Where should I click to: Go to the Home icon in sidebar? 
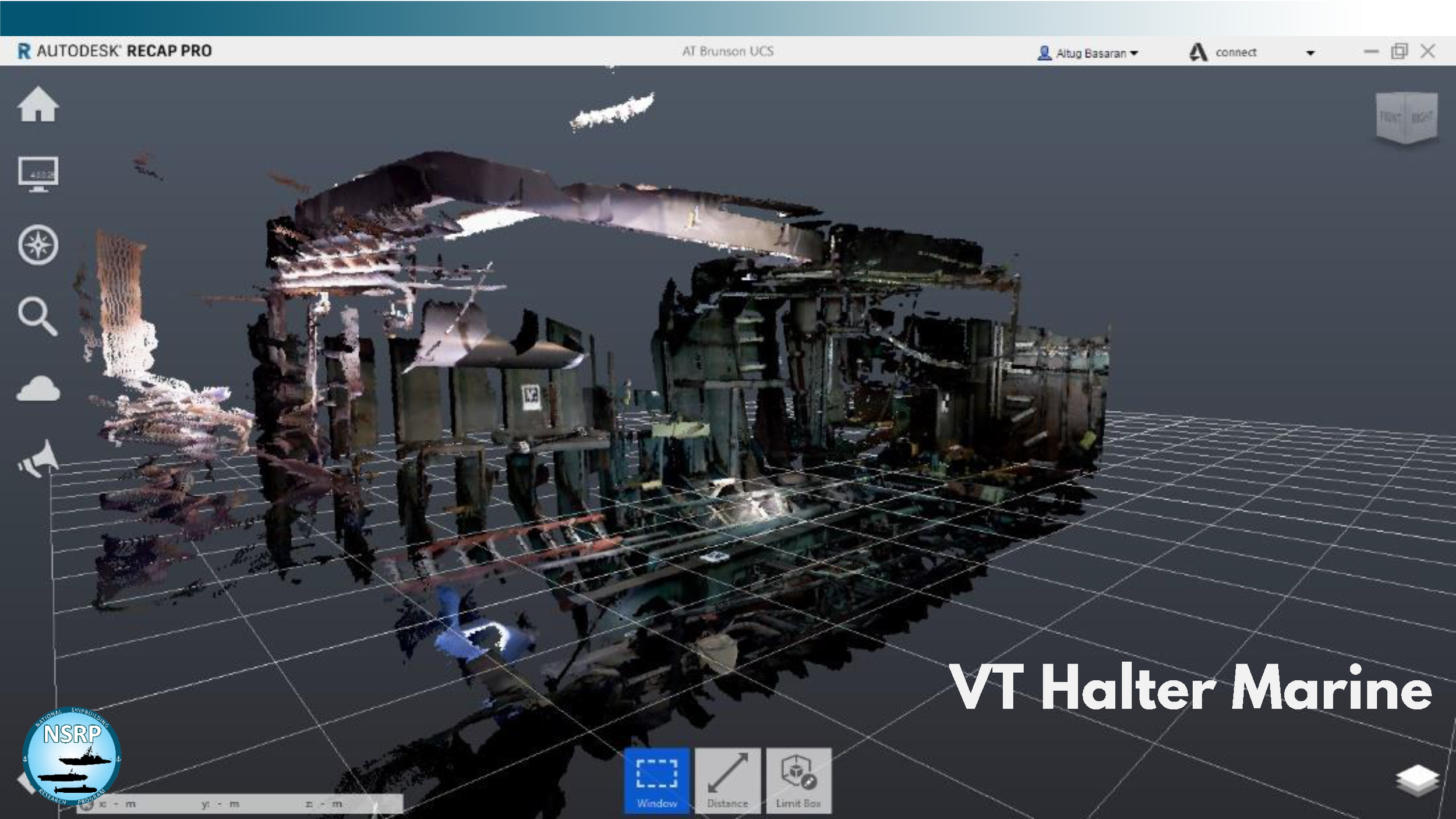38,104
